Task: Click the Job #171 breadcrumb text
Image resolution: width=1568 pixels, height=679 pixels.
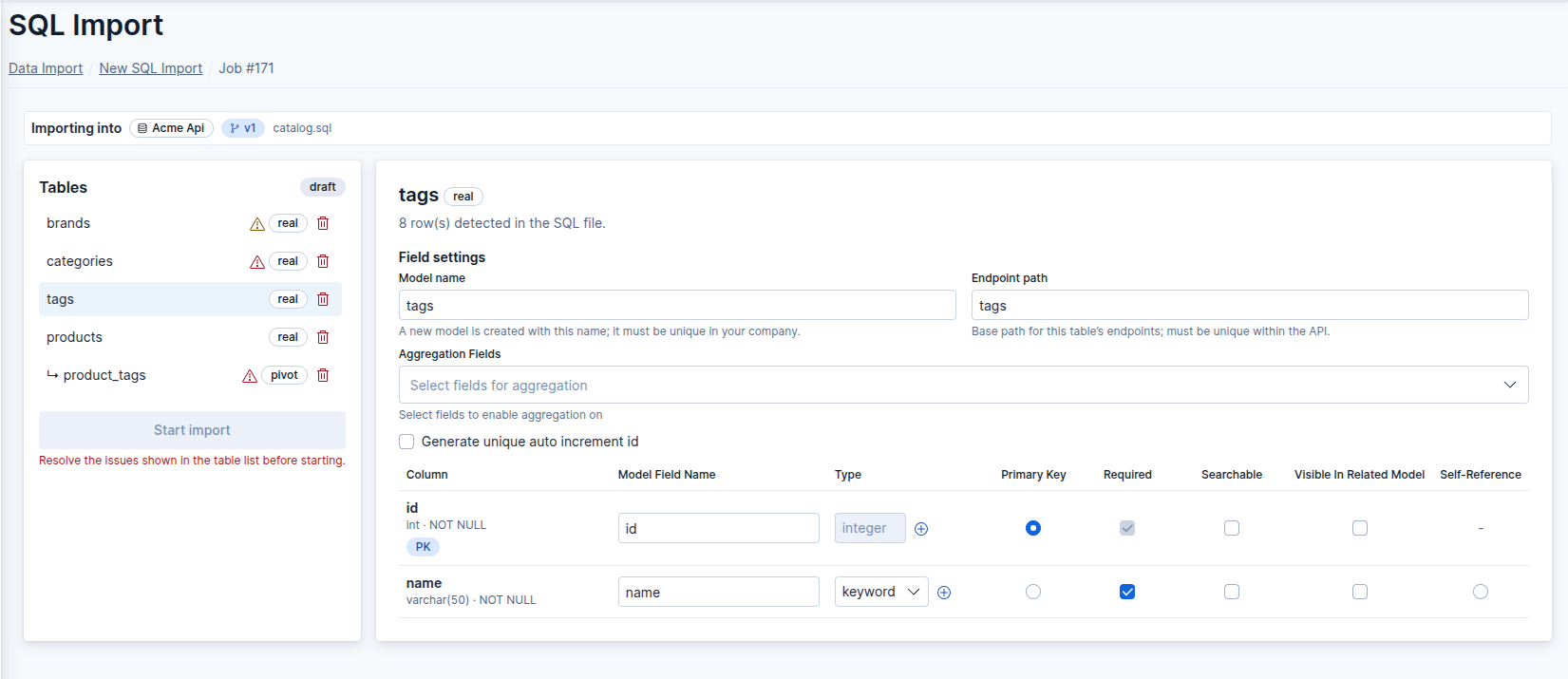Action: 246,68
